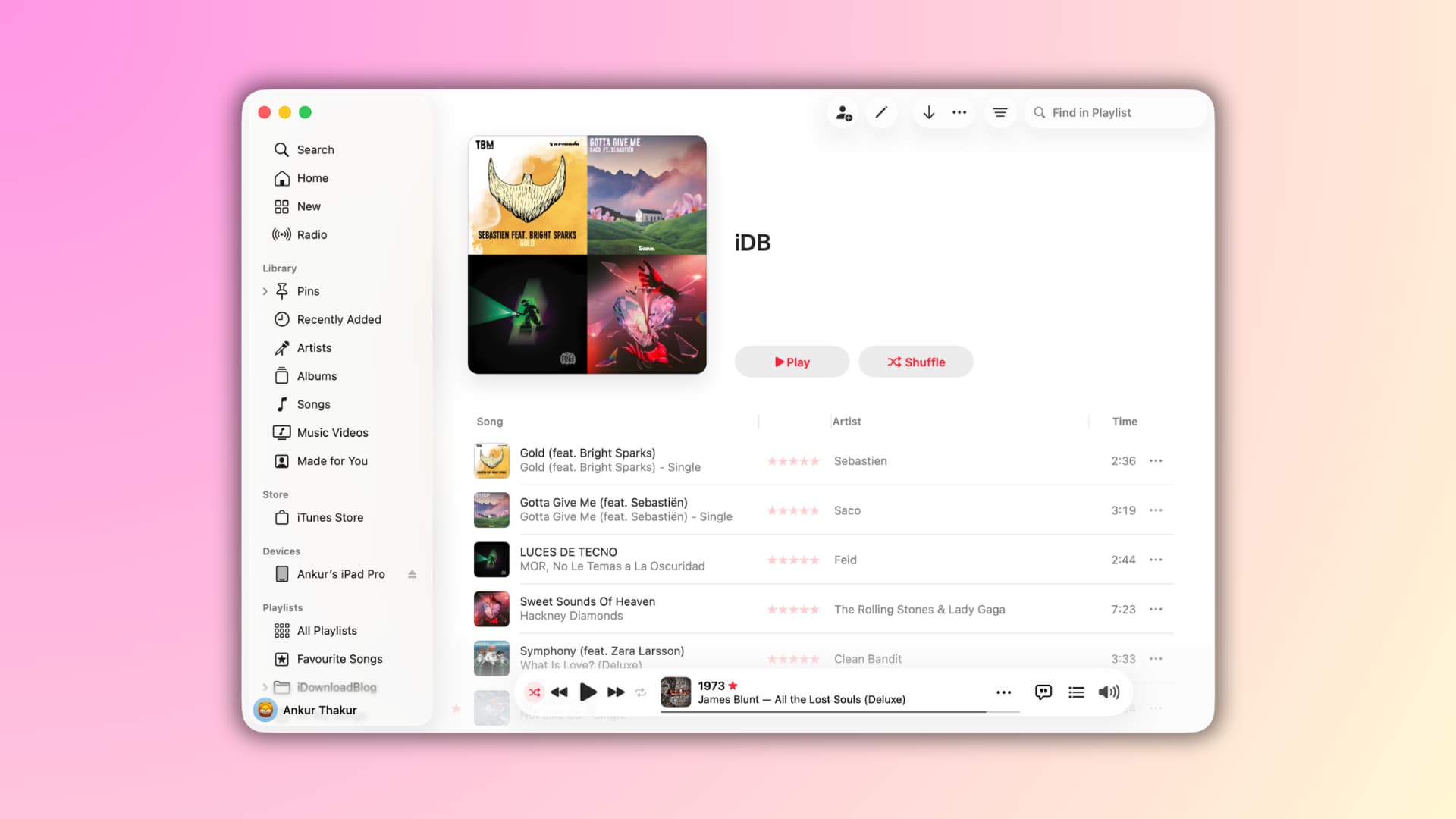Viewport: 1456px width, 819px height.
Task: Select Music Videos in the Library section
Action: point(332,432)
